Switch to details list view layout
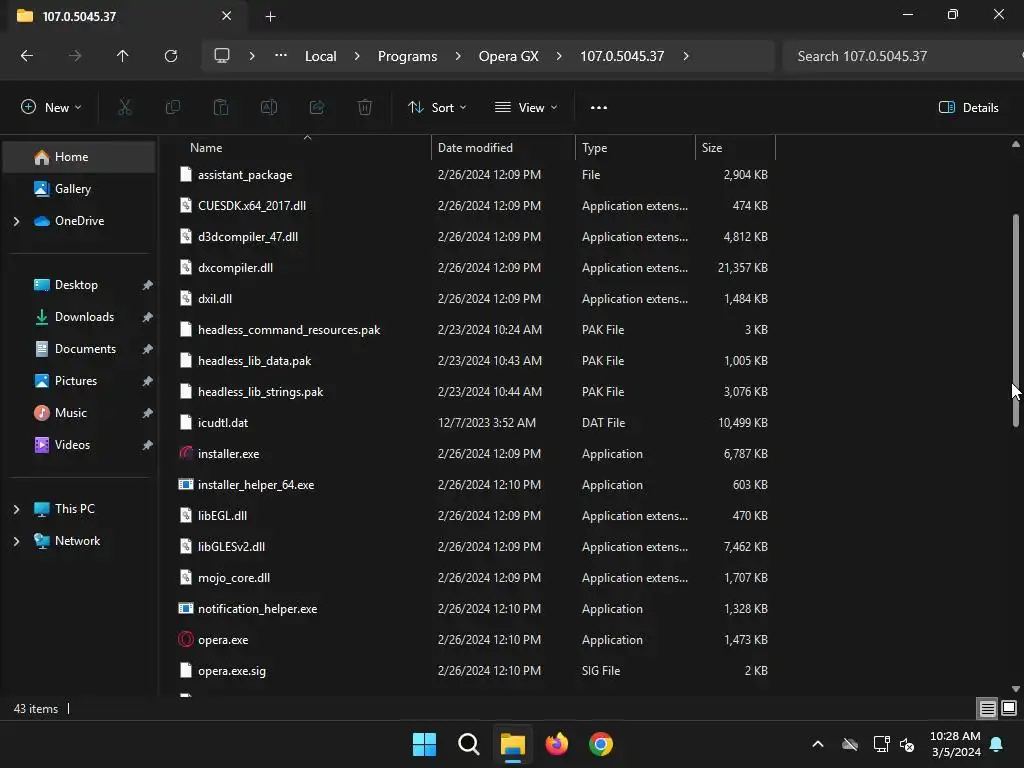This screenshot has width=1024, height=768. click(987, 708)
